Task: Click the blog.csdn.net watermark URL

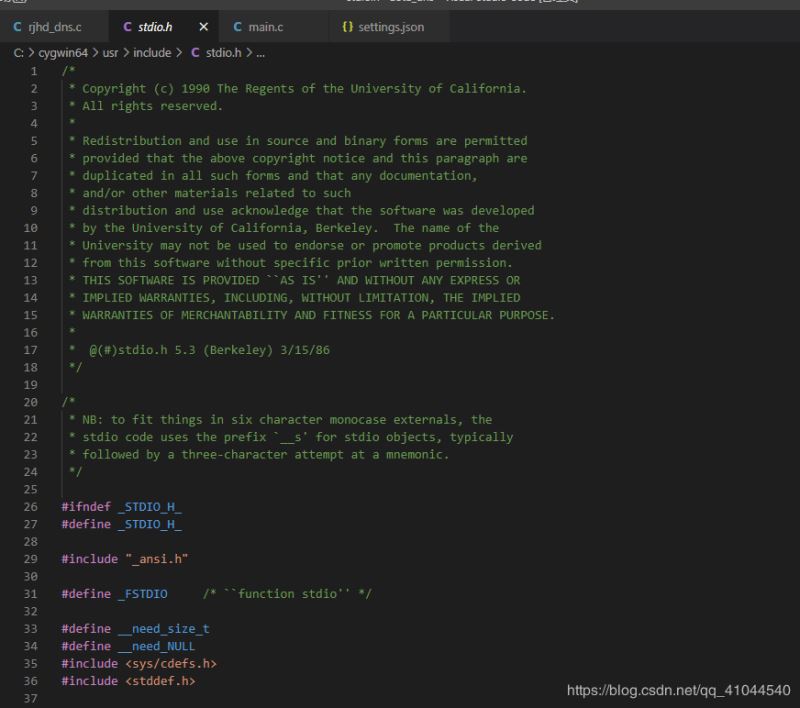Action: click(x=679, y=690)
